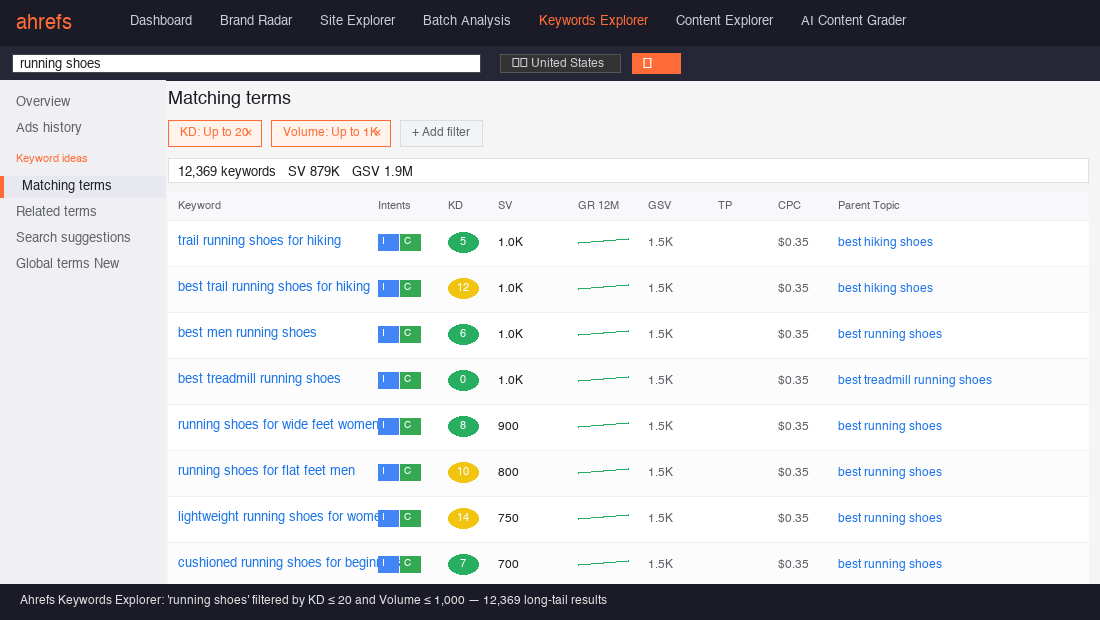Click KD badge 8 for wide feet women row
This screenshot has width=1100, height=620.
tap(463, 426)
